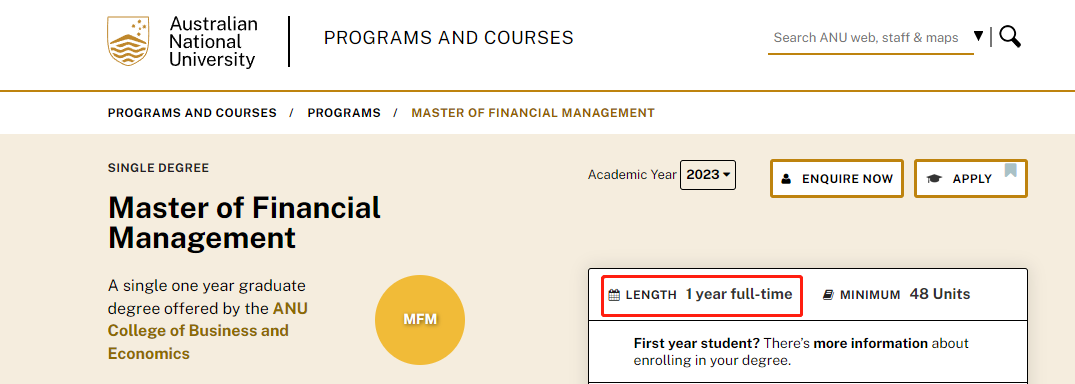Click the round yellow MFM badge
This screenshot has height=384, width=1075.
point(420,320)
